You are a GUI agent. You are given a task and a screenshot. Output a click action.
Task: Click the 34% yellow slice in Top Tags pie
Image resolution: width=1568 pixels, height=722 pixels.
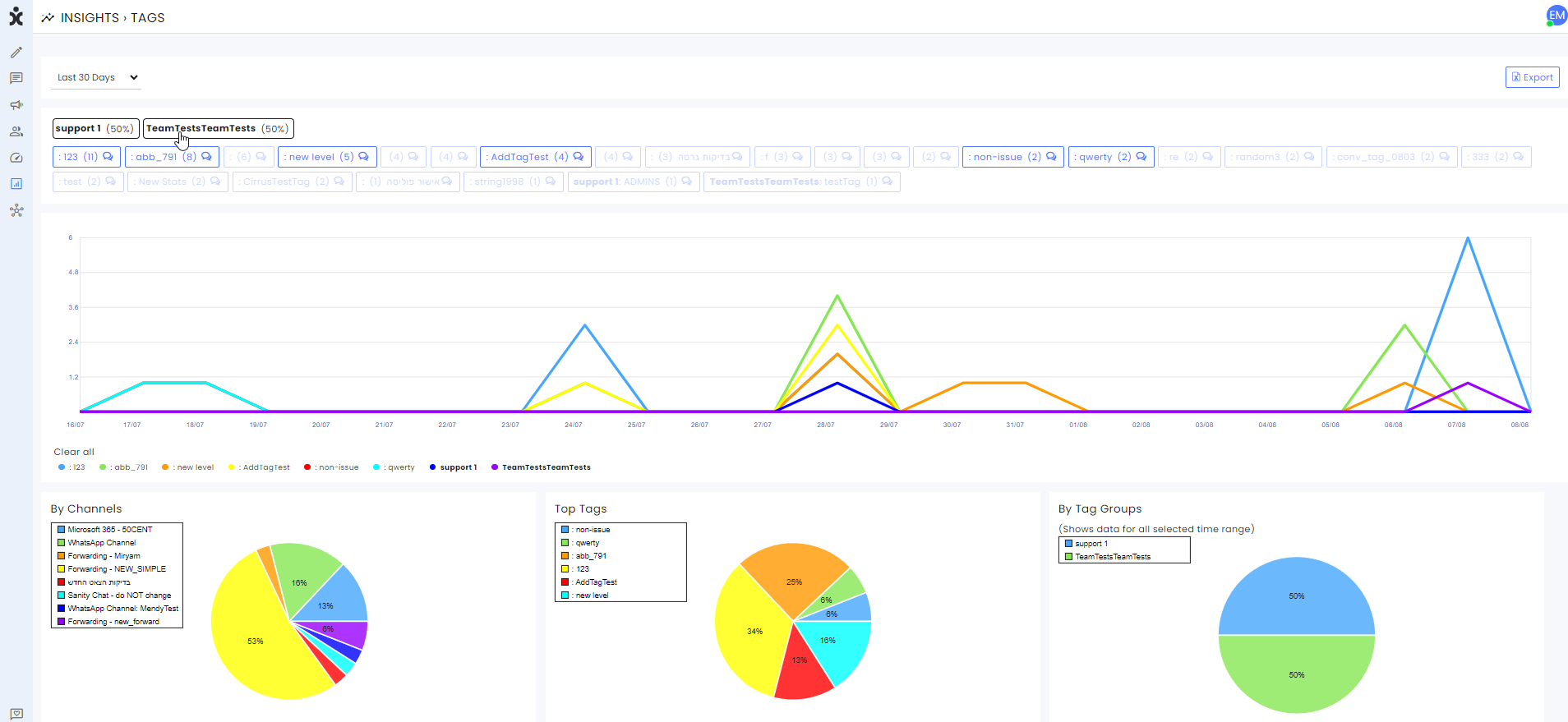tap(754, 631)
